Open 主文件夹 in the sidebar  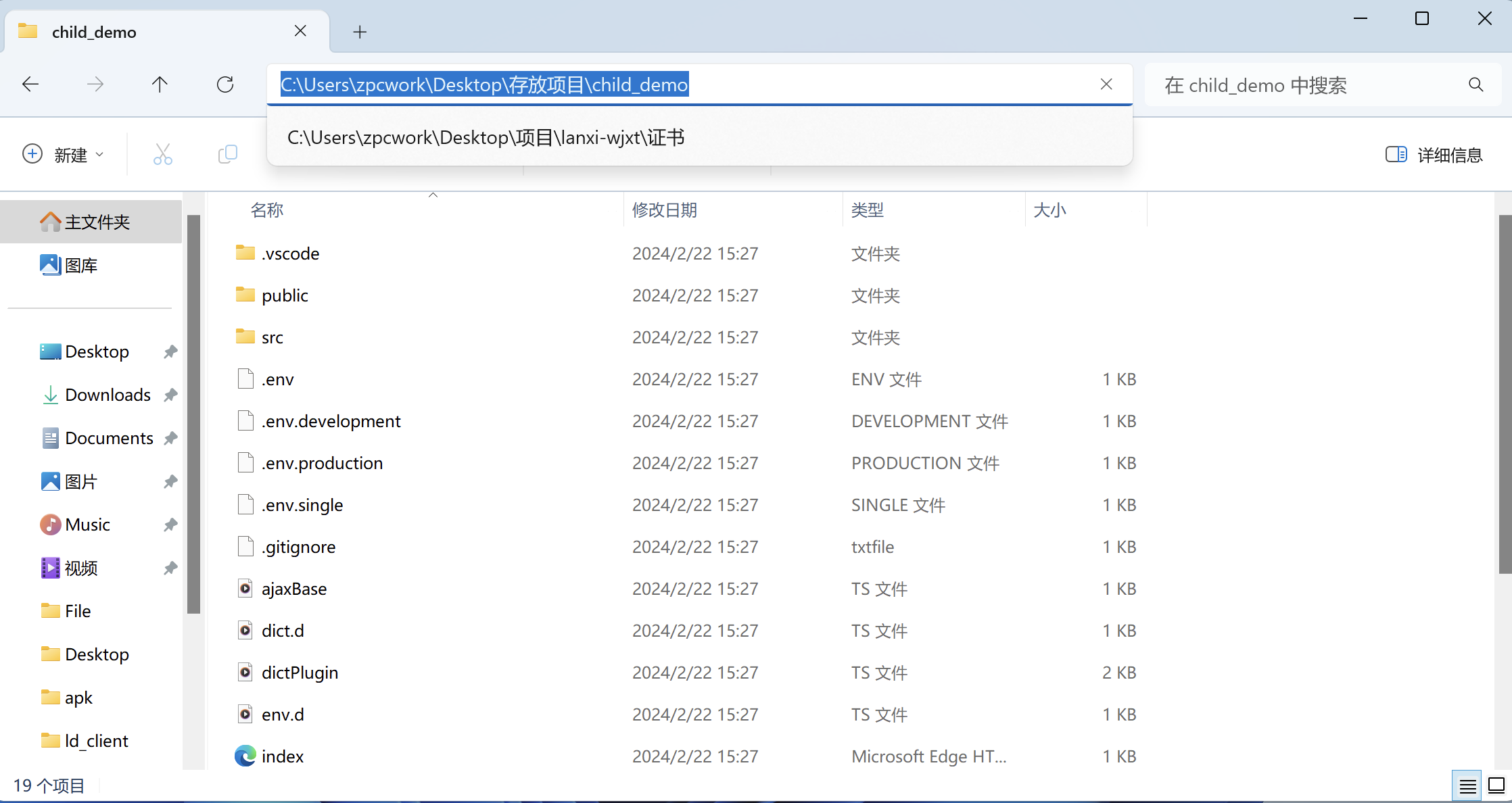click(96, 222)
